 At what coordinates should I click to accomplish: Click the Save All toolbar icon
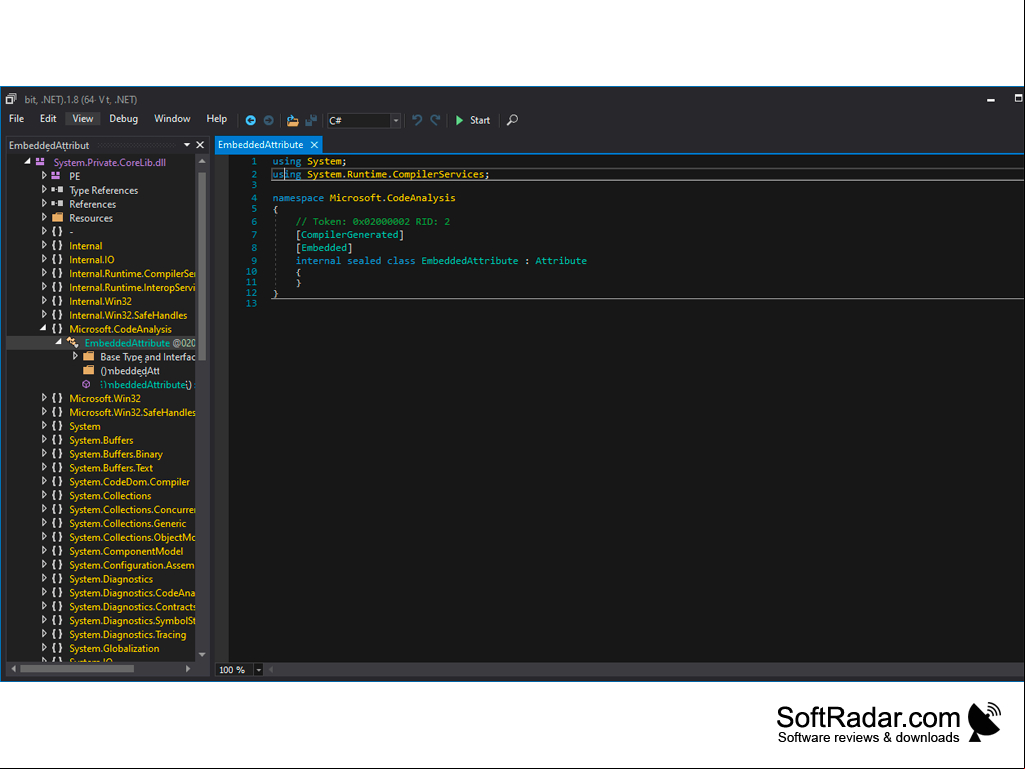coord(311,120)
